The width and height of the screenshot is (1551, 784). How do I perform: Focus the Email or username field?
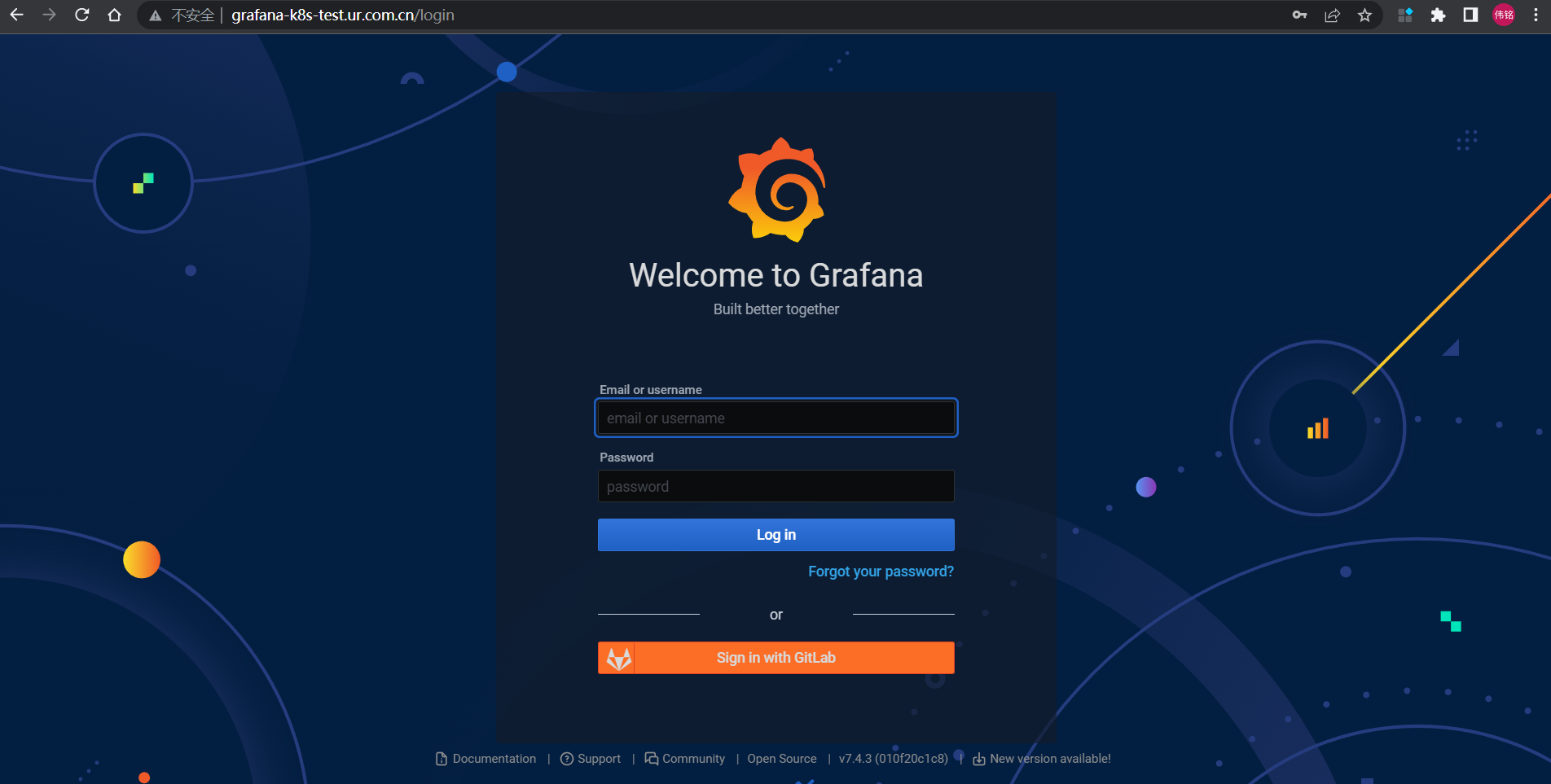click(x=776, y=418)
